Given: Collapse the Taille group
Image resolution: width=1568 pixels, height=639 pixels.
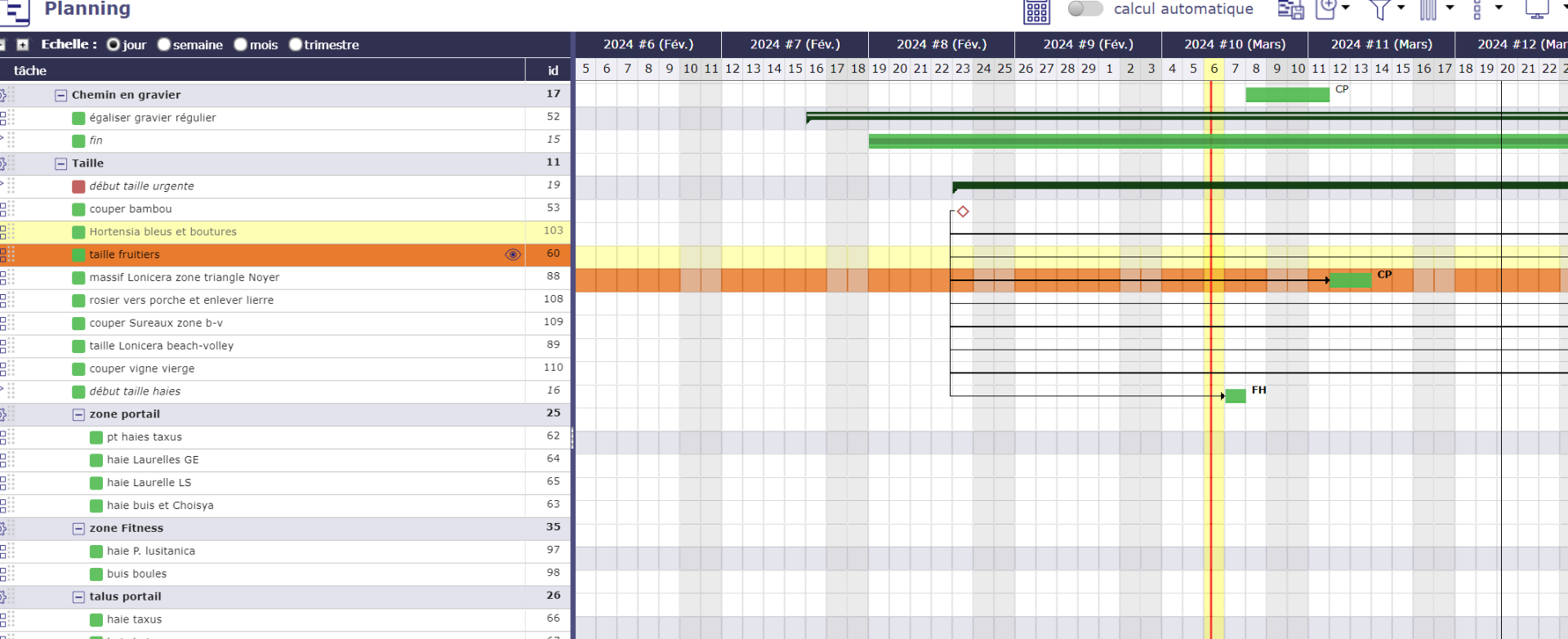Looking at the screenshot, I should point(60,164).
